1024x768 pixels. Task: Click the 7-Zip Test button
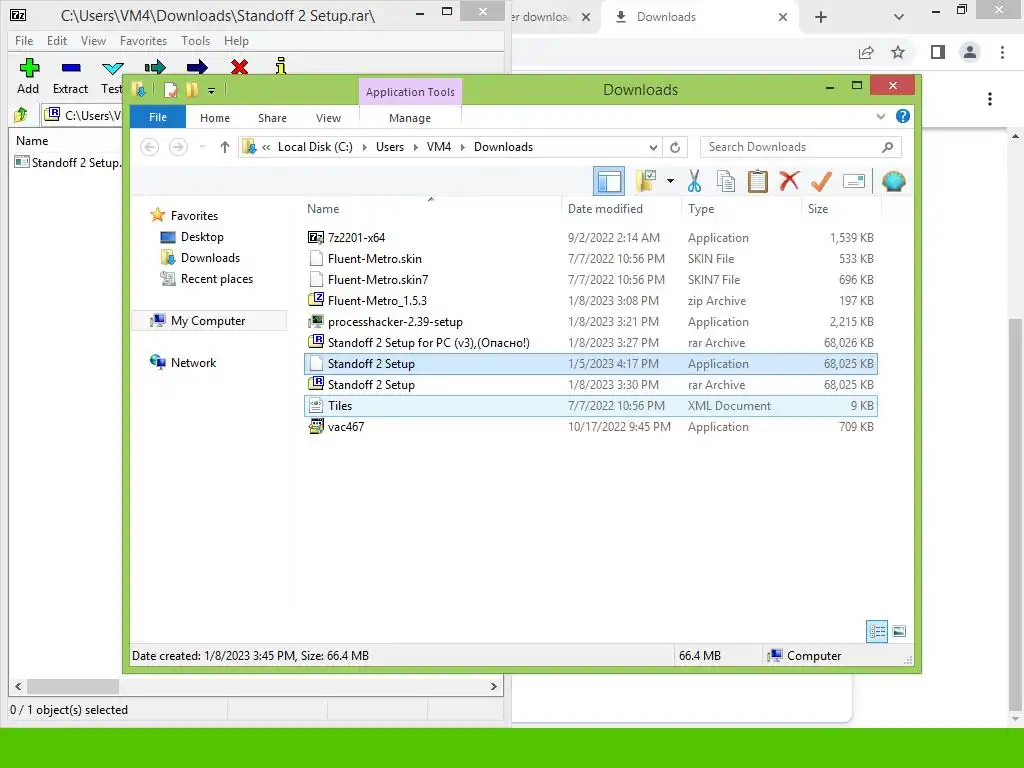click(x=112, y=76)
